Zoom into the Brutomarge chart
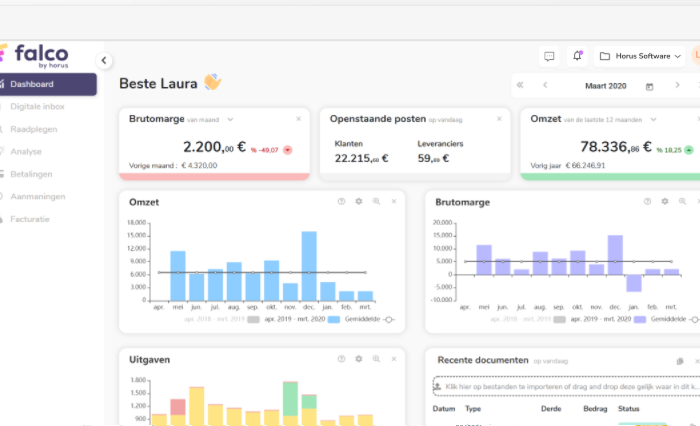The height and width of the screenshot is (426, 700). click(682, 201)
